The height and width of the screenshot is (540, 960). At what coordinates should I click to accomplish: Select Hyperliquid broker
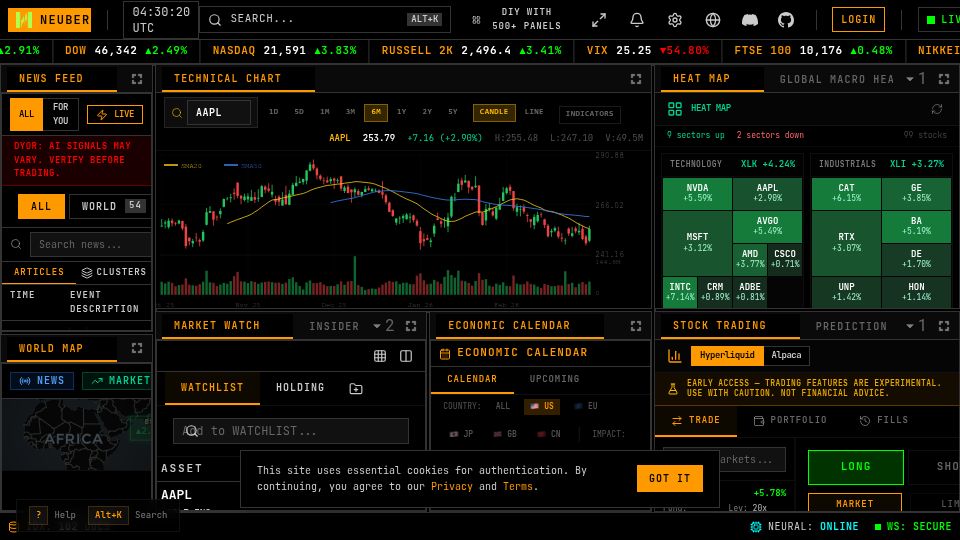(727, 355)
